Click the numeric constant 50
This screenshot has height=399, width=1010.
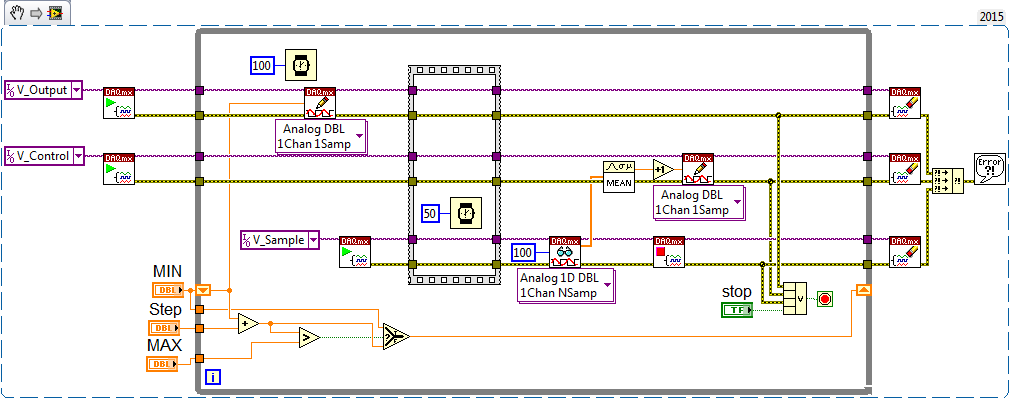click(430, 212)
